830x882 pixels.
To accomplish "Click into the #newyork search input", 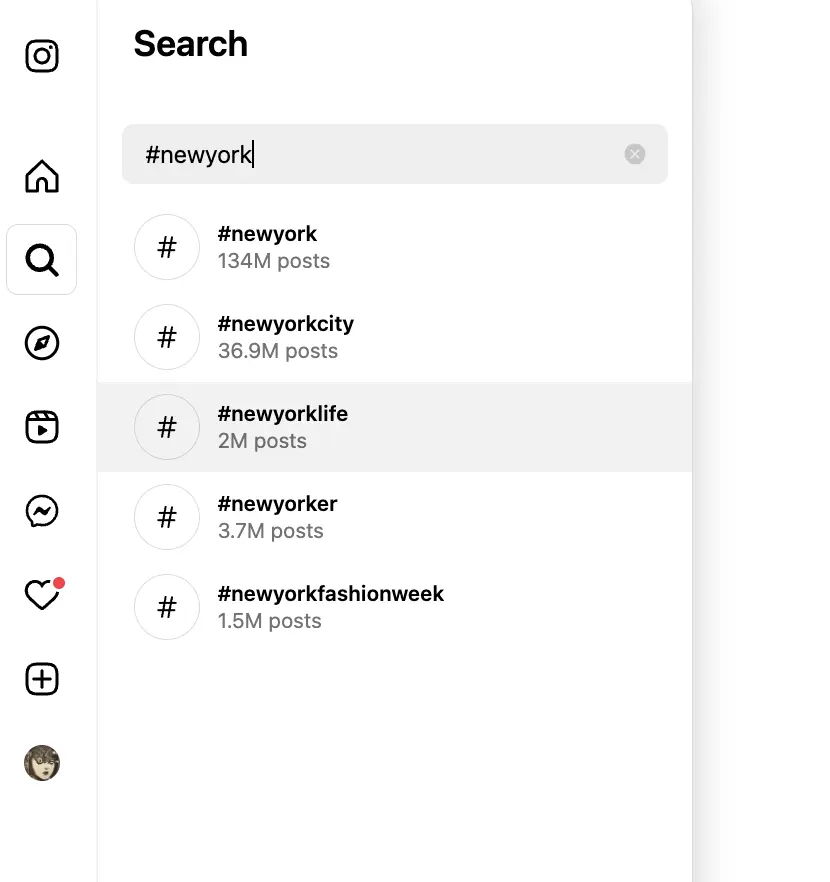I will [380, 154].
